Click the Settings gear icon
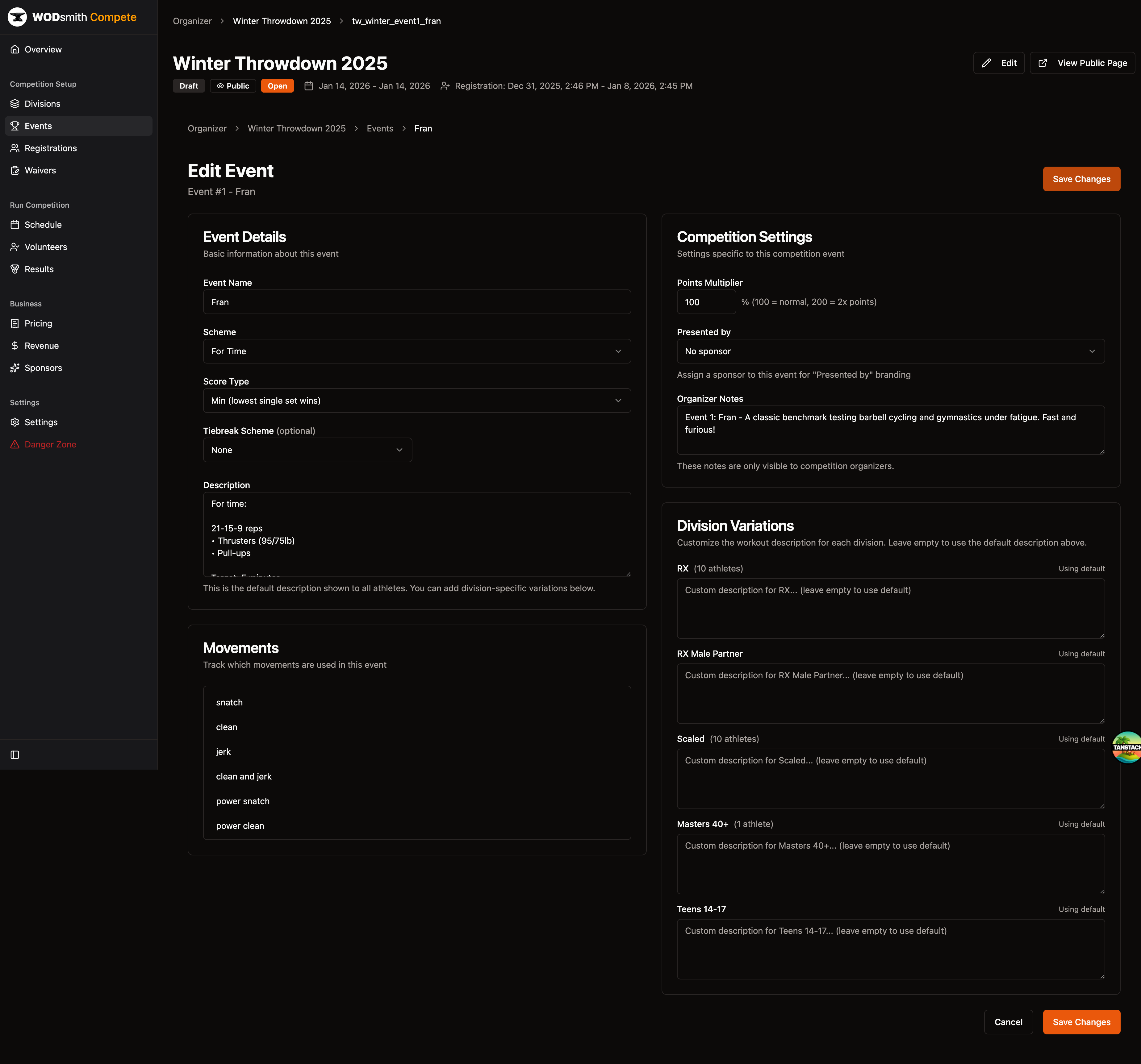1141x1064 pixels. 15,422
